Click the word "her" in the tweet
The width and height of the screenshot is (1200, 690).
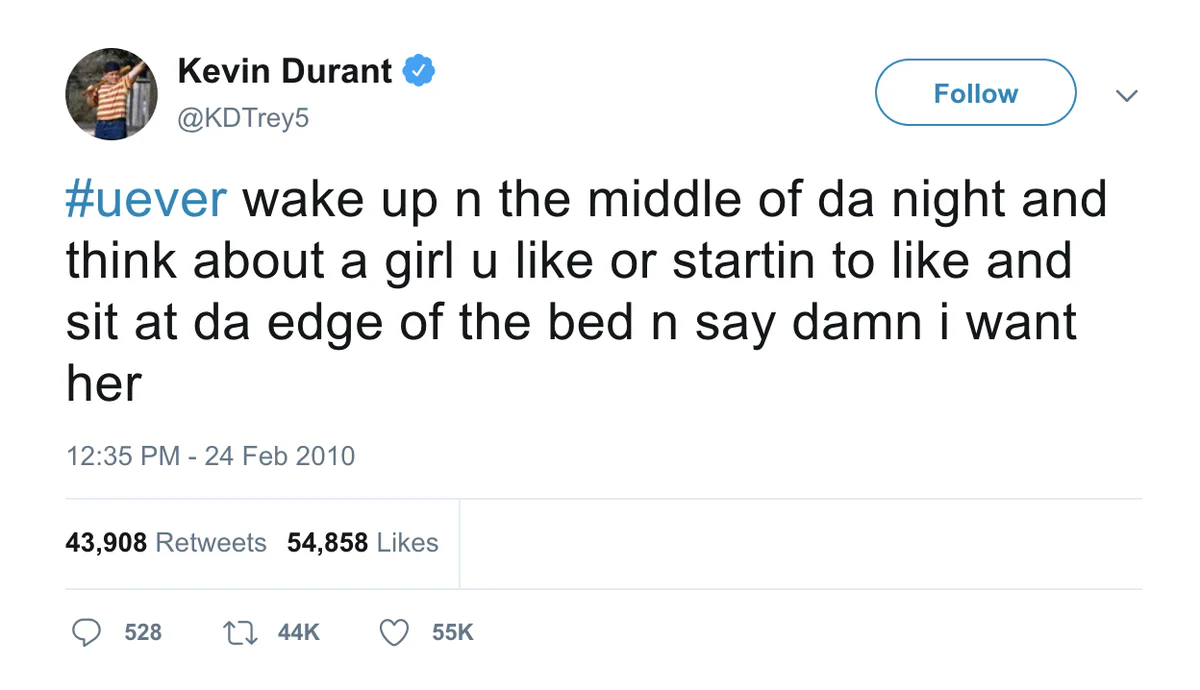click(x=104, y=383)
